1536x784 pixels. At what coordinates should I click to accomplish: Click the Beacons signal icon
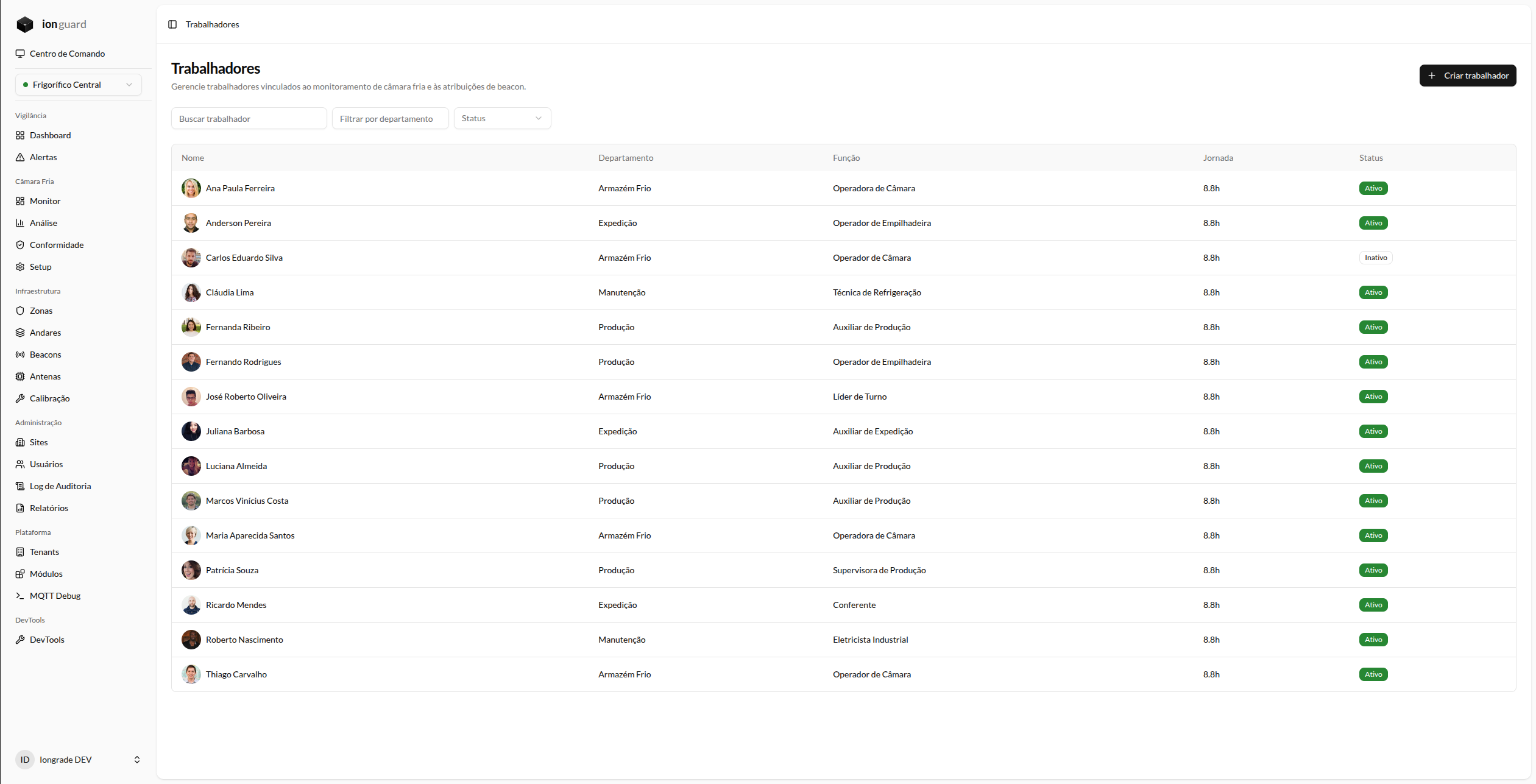(20, 355)
